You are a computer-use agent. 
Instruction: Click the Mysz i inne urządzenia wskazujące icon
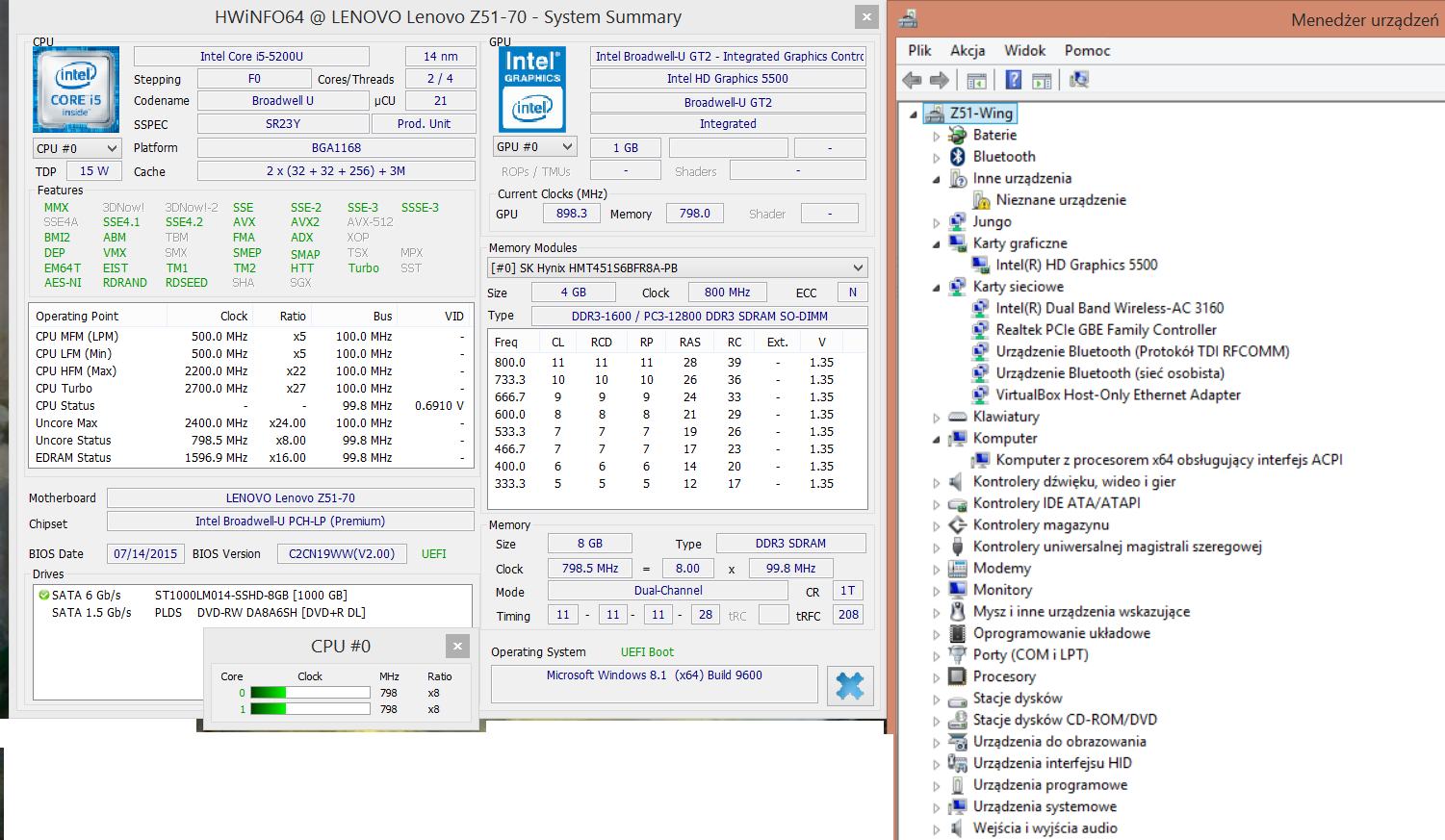point(958,611)
